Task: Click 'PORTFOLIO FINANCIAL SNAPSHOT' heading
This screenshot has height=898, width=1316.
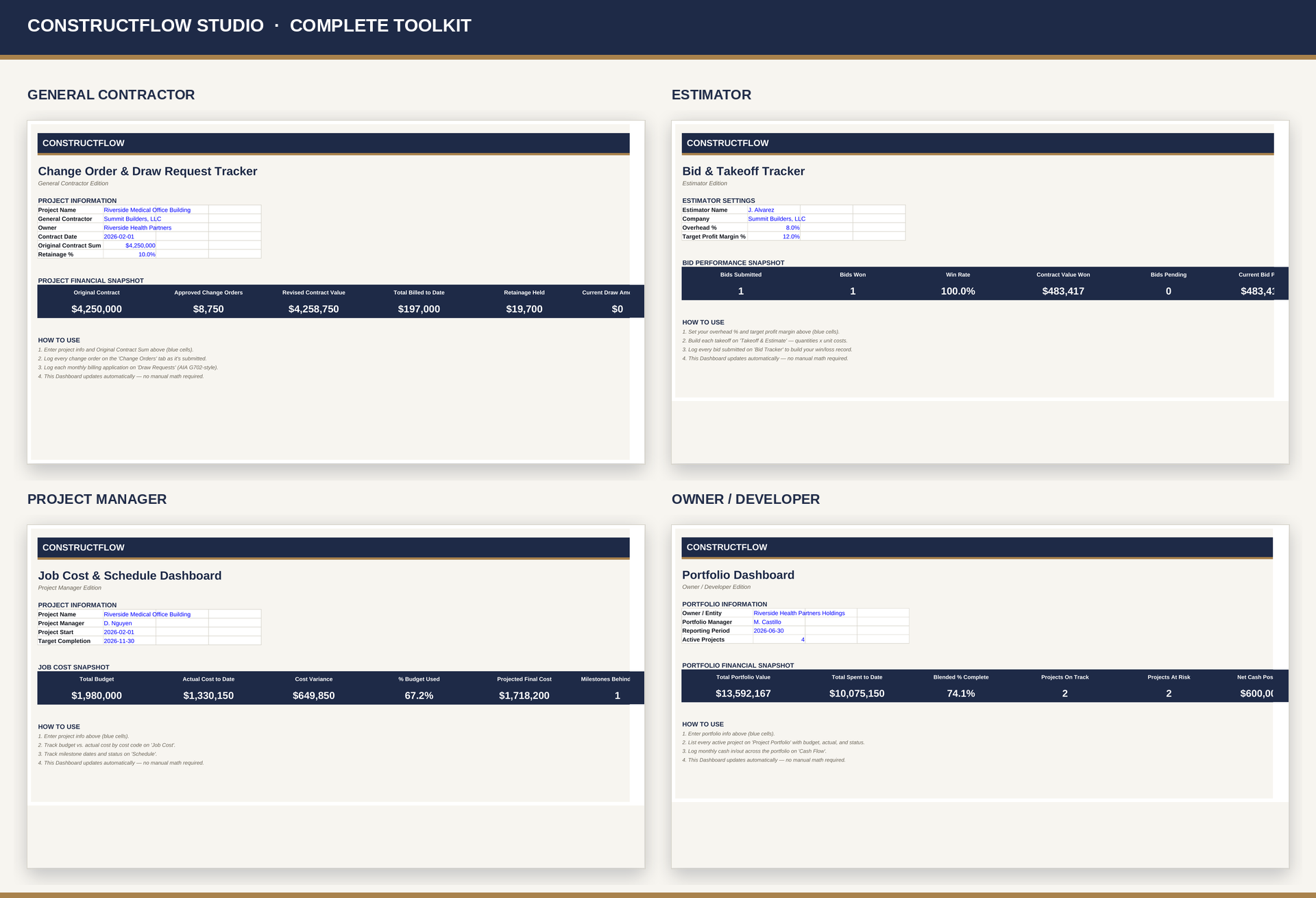Action: (738, 665)
